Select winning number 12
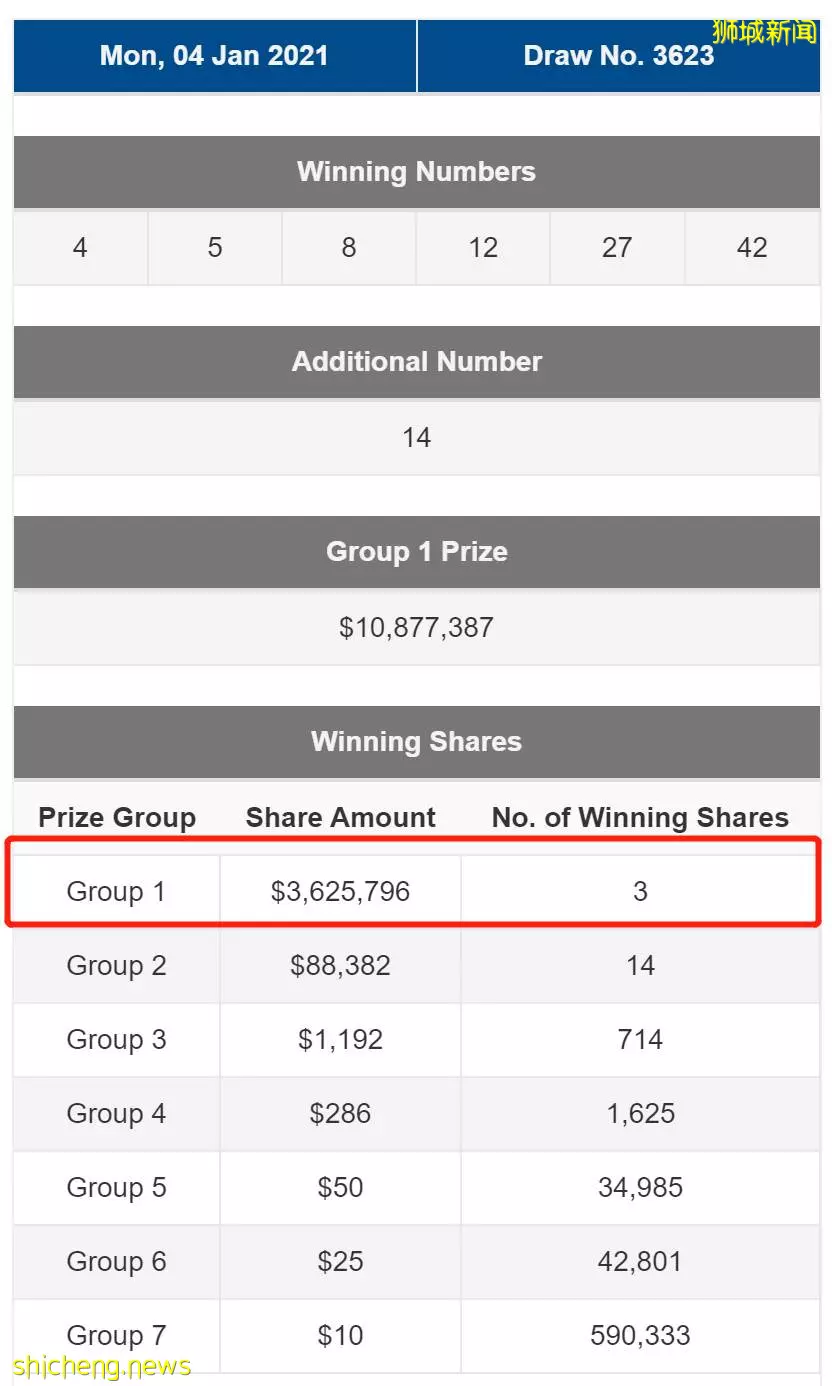Screen dimensions: 832x1386 point(483,248)
